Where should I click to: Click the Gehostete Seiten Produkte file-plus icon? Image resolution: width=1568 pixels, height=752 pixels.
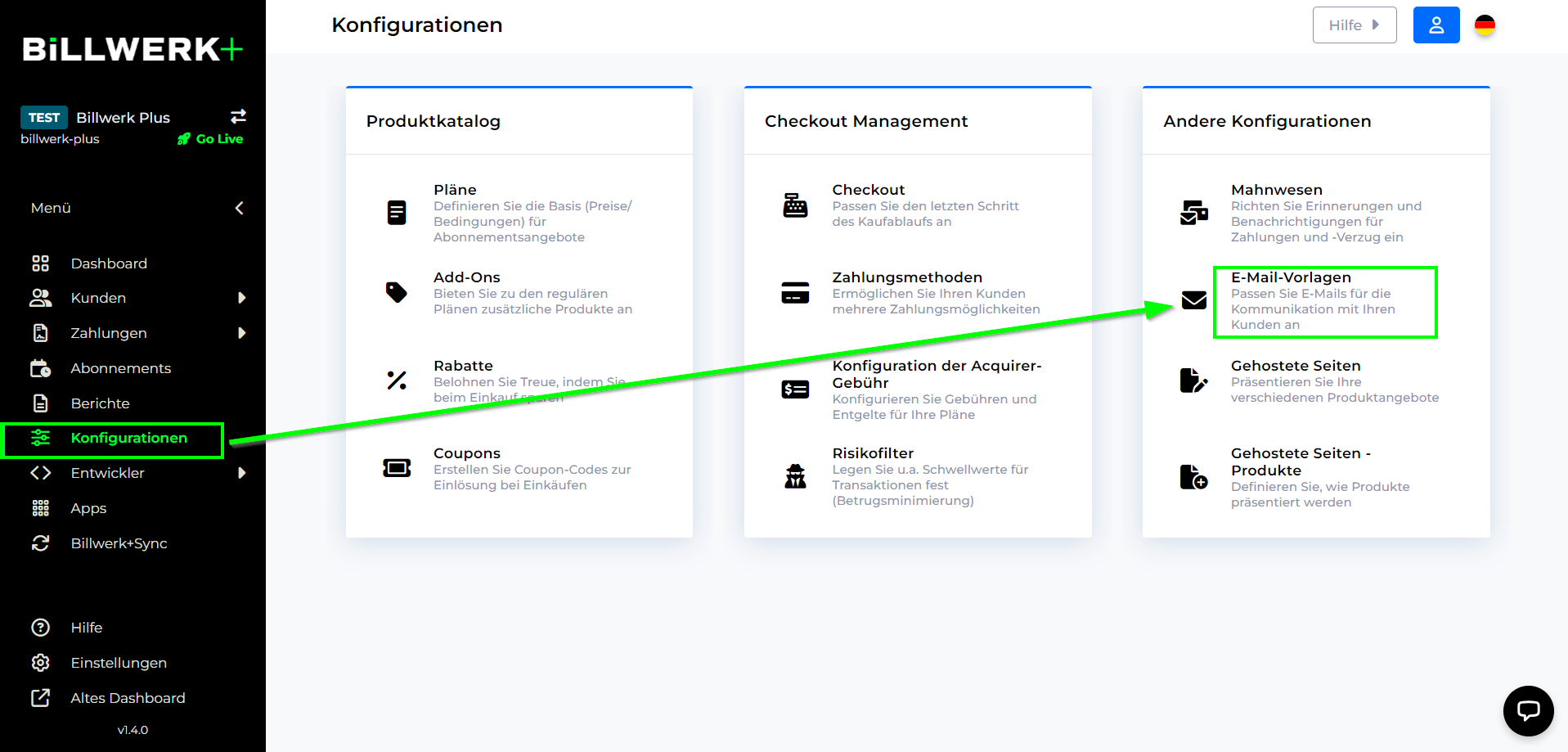coord(1194,476)
